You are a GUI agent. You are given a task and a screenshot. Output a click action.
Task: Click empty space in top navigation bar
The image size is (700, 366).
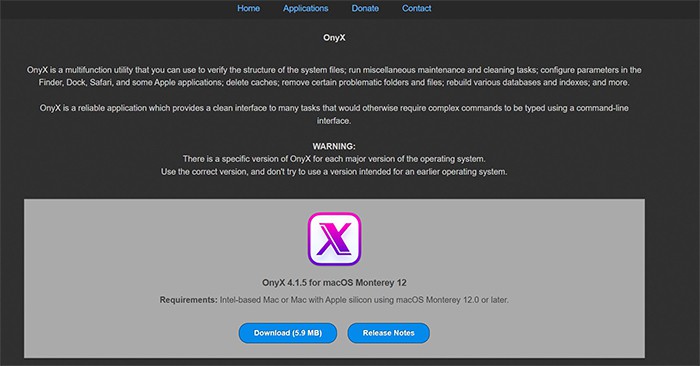click(x=558, y=9)
